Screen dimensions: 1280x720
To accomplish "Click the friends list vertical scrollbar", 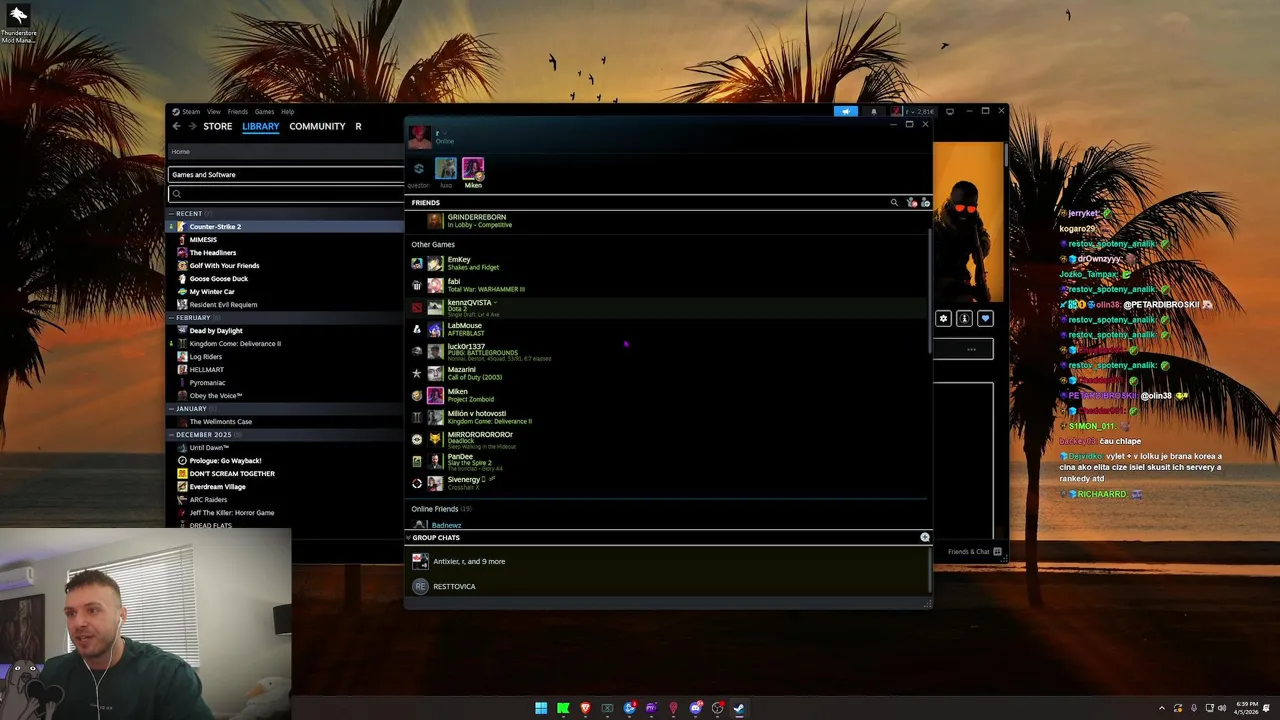I will click(930, 290).
